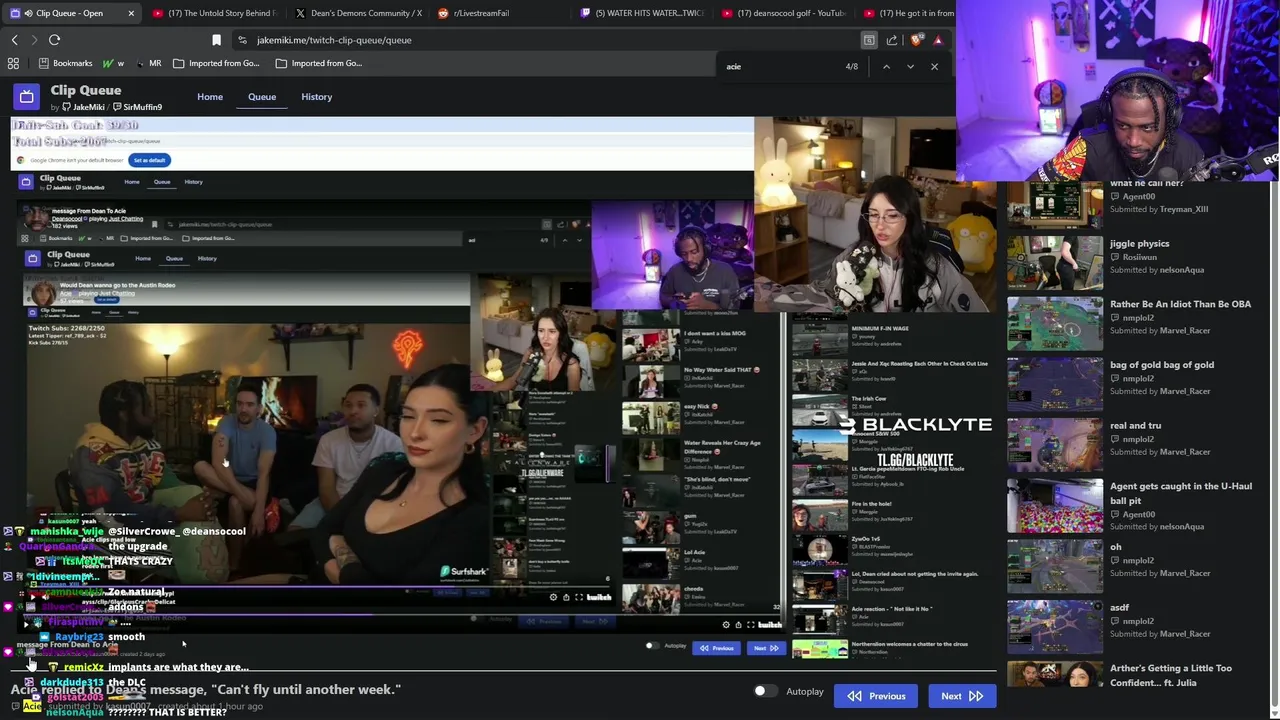Screen dimensions: 1280x720
Task: Open first 'Imported from Go...' bookmark folder
Action: (216, 63)
